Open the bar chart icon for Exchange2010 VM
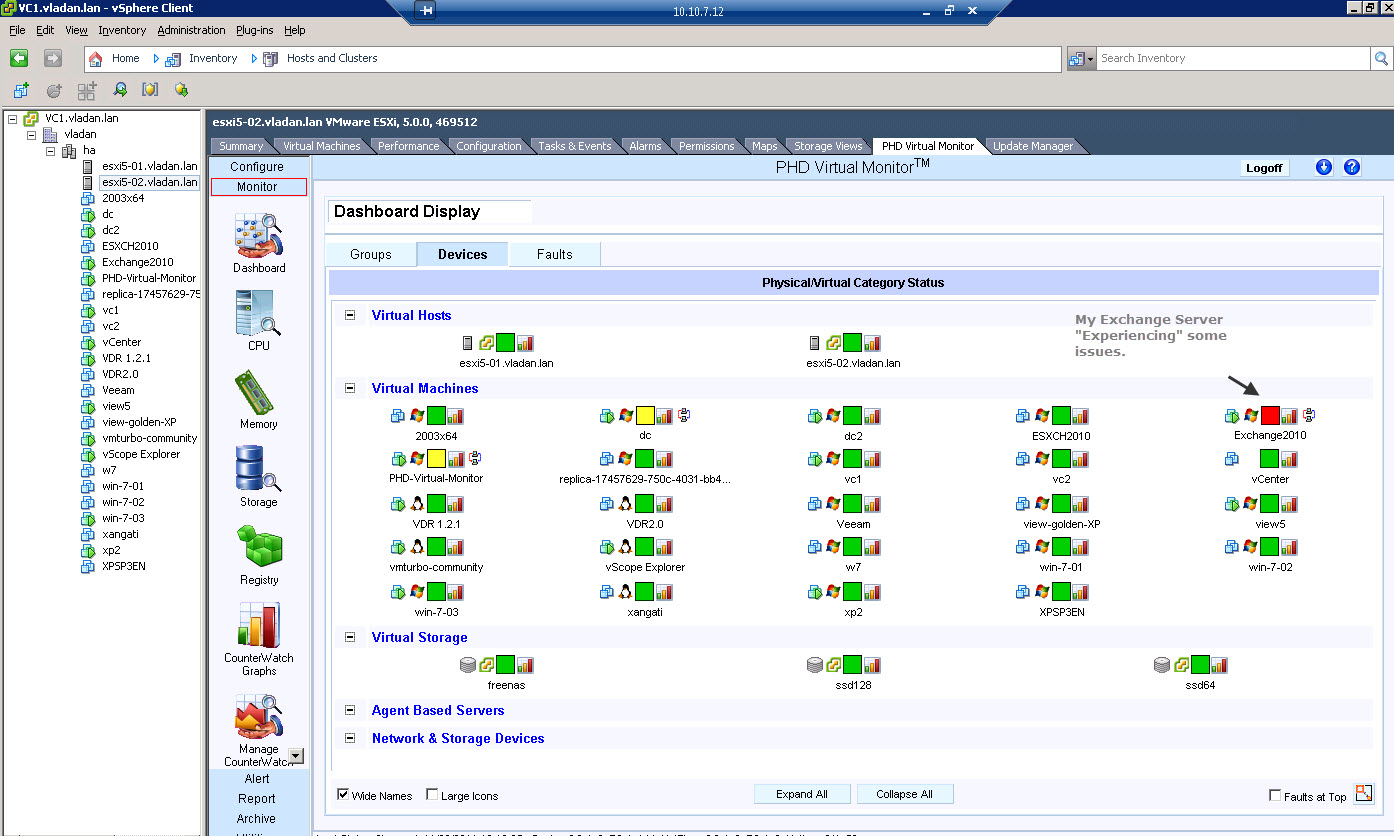Image resolution: width=1394 pixels, height=836 pixels. pos(1290,416)
